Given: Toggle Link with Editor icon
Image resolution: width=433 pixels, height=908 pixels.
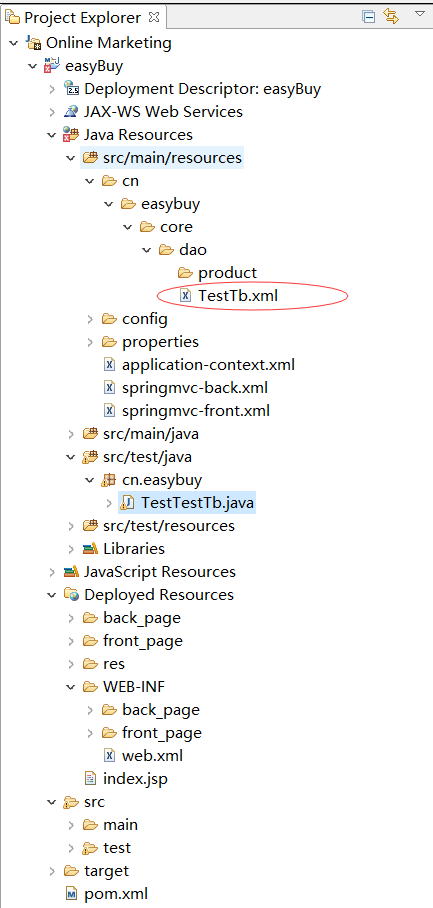Looking at the screenshot, I should [392, 17].
